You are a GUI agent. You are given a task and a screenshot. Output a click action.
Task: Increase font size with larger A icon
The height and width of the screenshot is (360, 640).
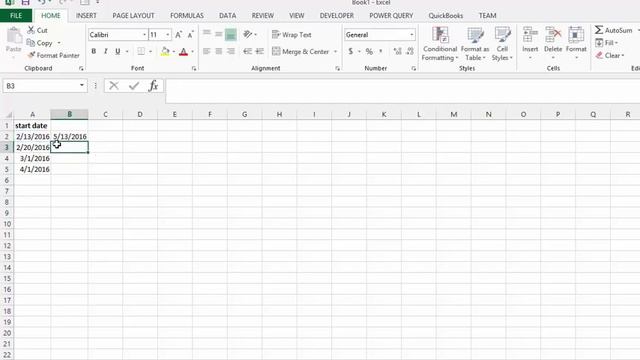tap(178, 35)
